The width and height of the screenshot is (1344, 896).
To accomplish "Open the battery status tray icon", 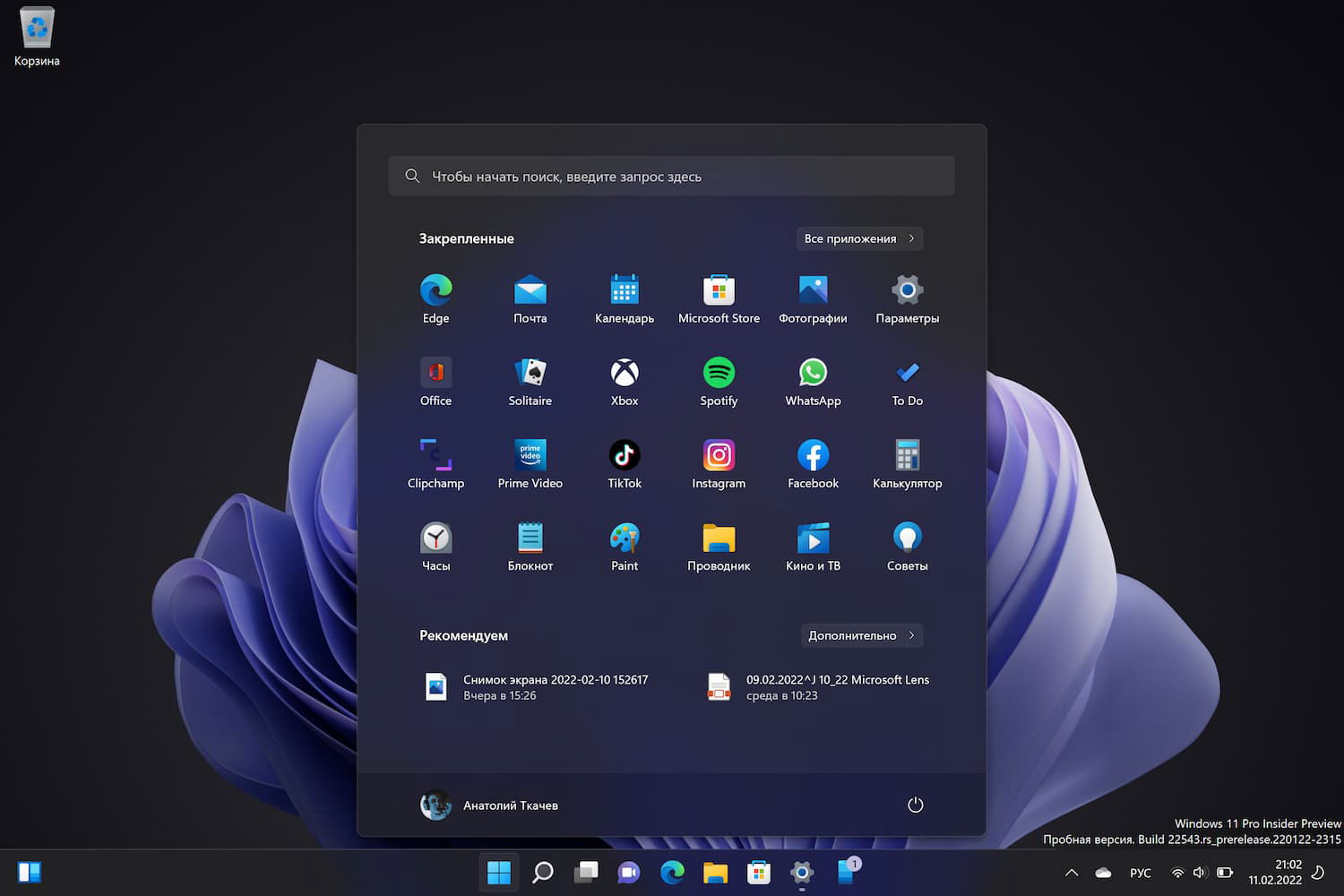I will (1225, 873).
